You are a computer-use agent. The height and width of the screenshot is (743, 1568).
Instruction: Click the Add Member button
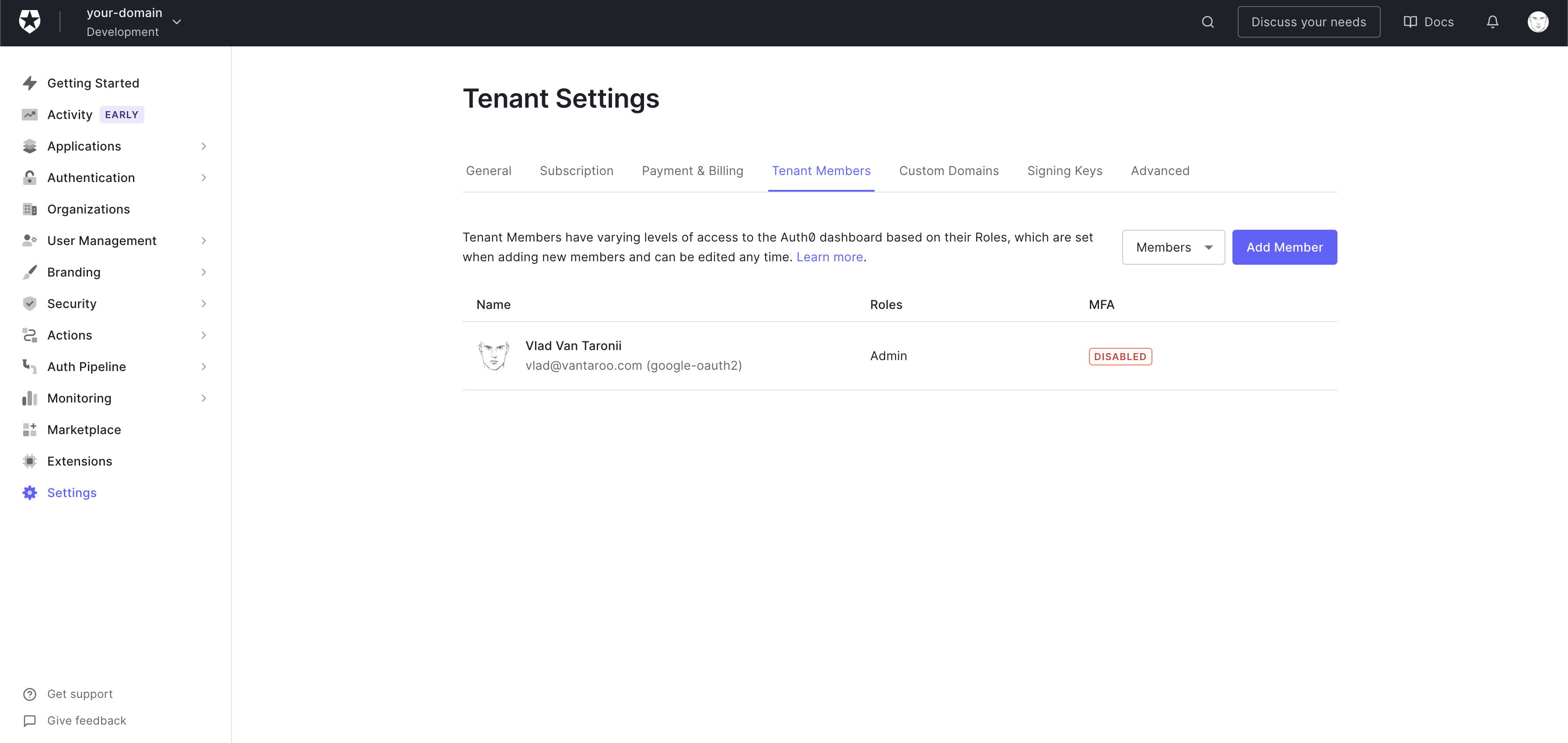click(x=1284, y=247)
